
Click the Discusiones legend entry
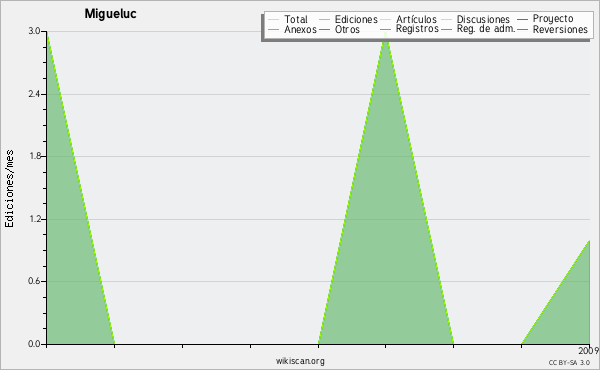[476, 19]
